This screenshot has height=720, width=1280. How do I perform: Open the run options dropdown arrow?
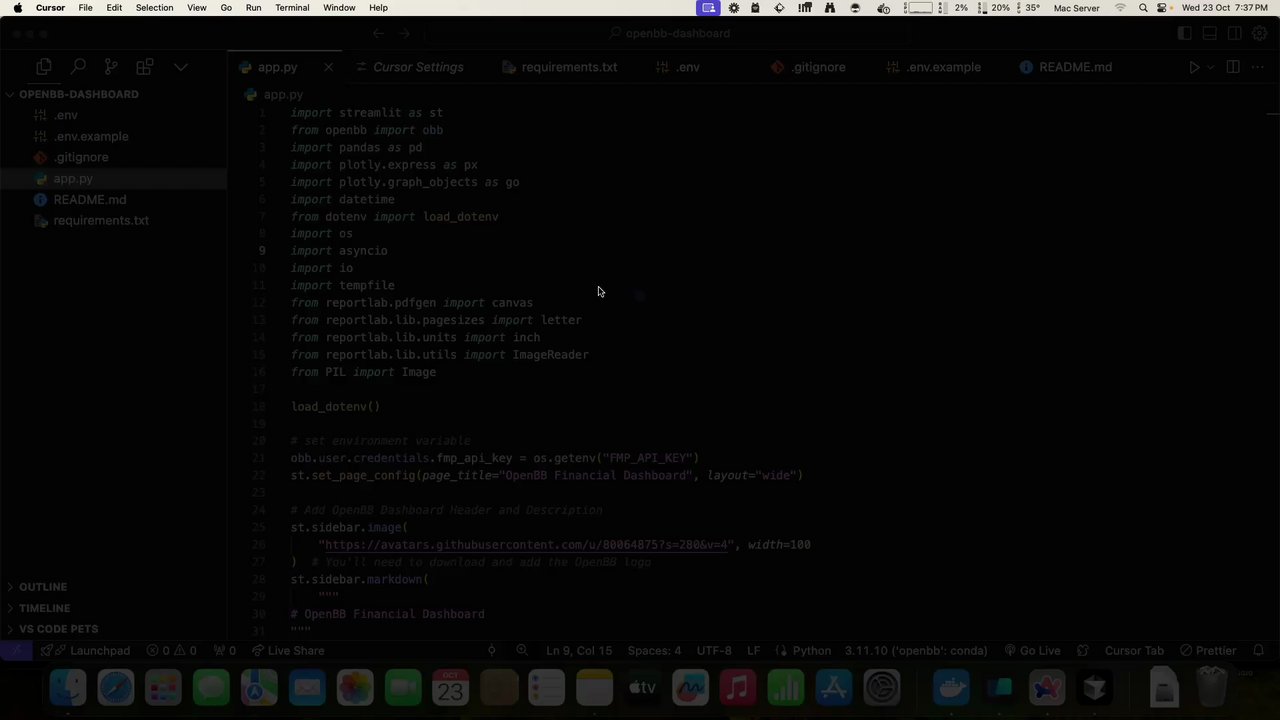tap(1210, 67)
